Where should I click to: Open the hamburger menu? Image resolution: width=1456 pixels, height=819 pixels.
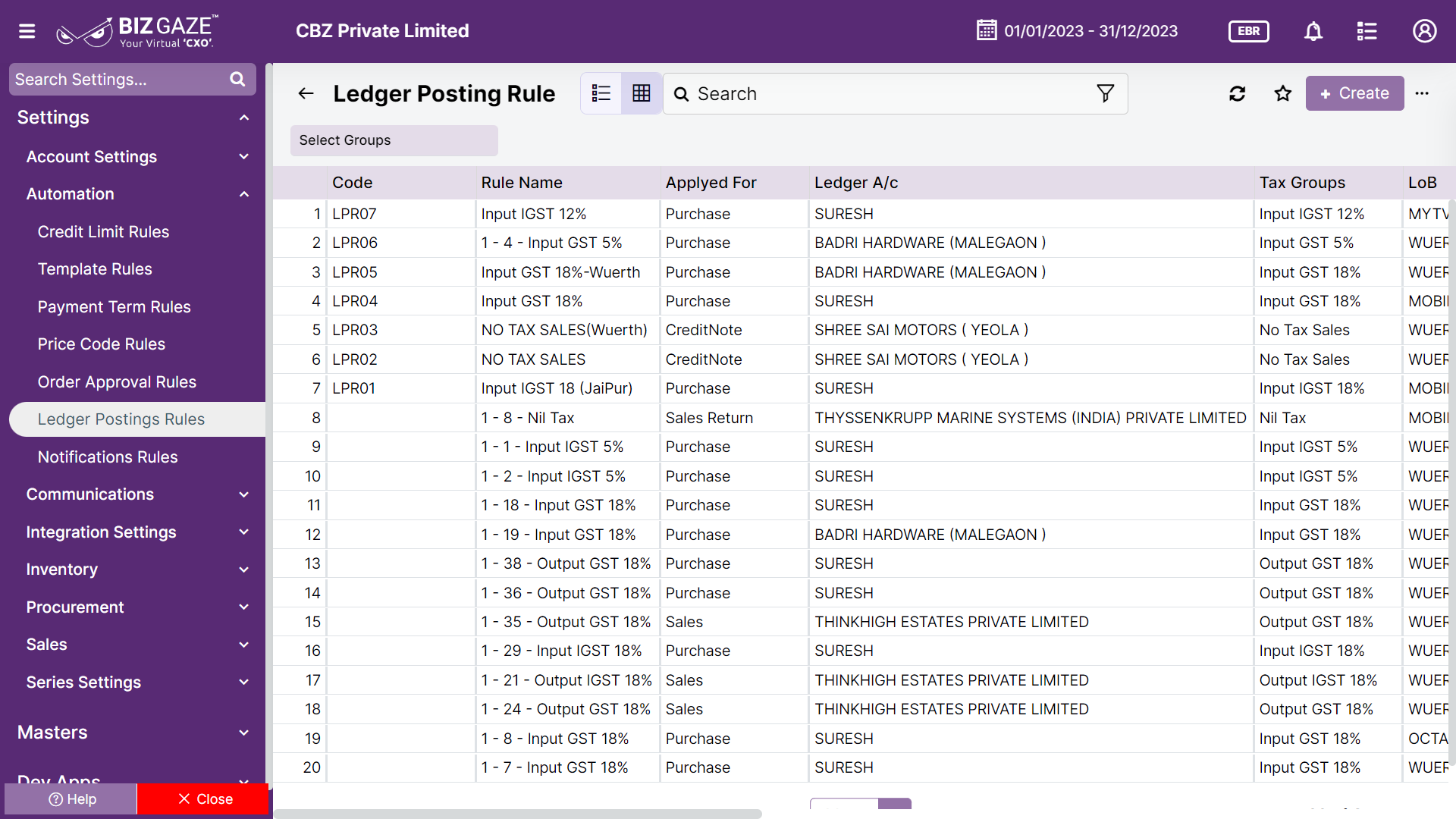click(27, 31)
